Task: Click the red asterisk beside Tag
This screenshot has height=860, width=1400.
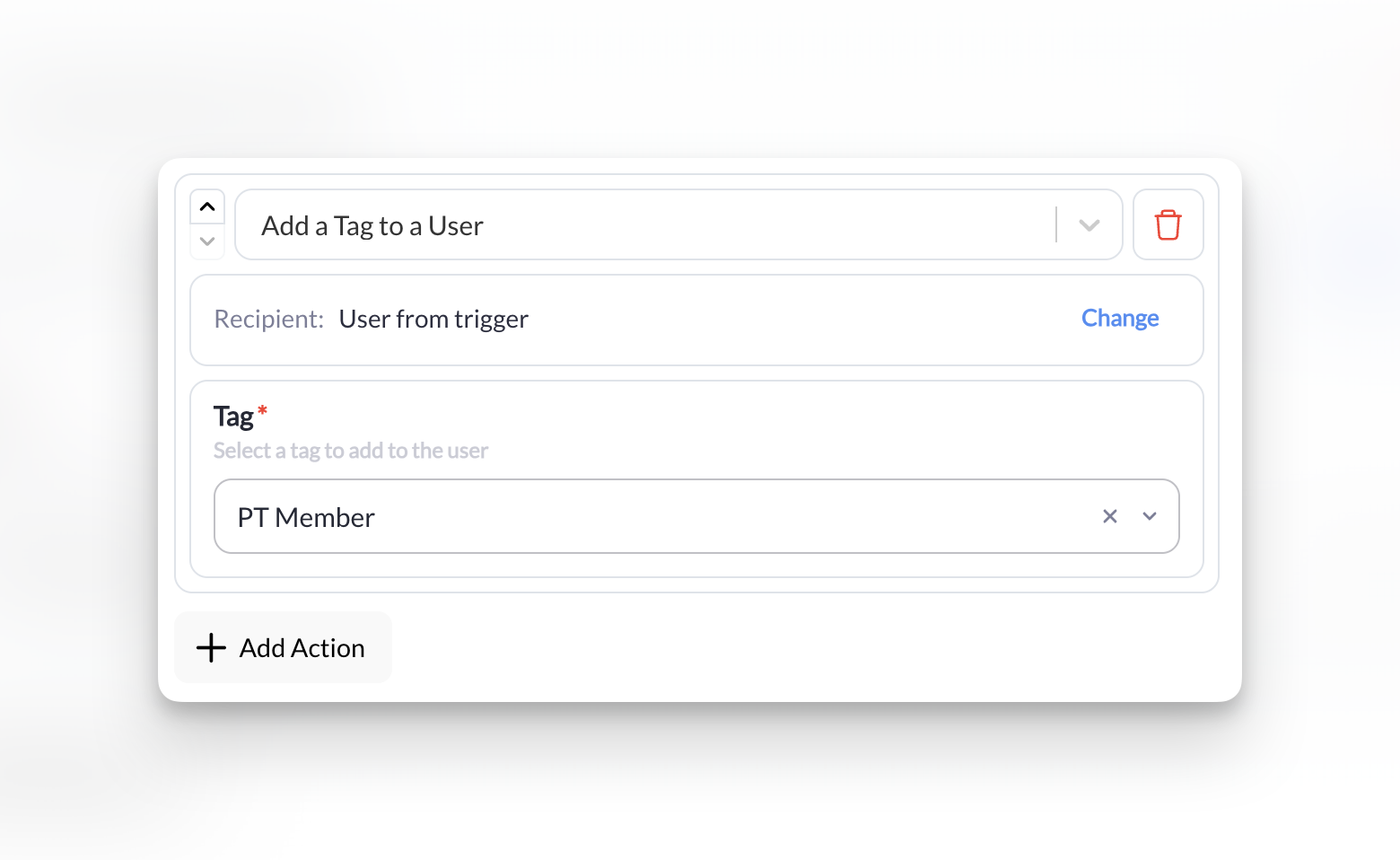Action: click(262, 410)
